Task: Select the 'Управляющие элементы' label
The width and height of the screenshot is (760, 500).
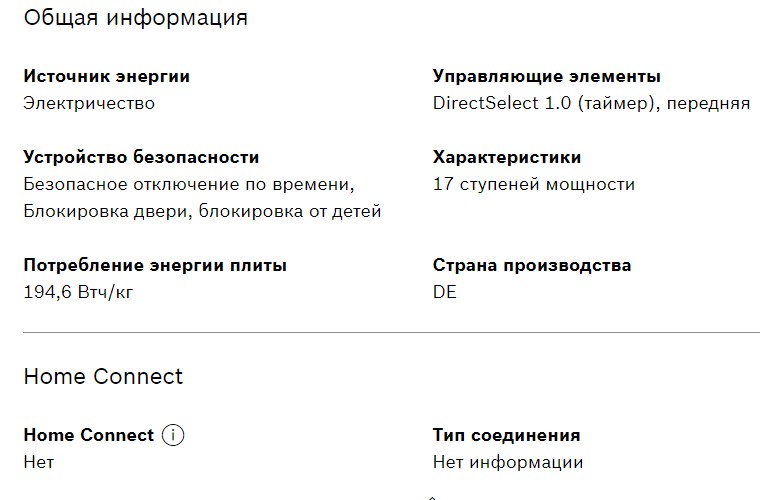Action: pyautogui.click(x=546, y=76)
